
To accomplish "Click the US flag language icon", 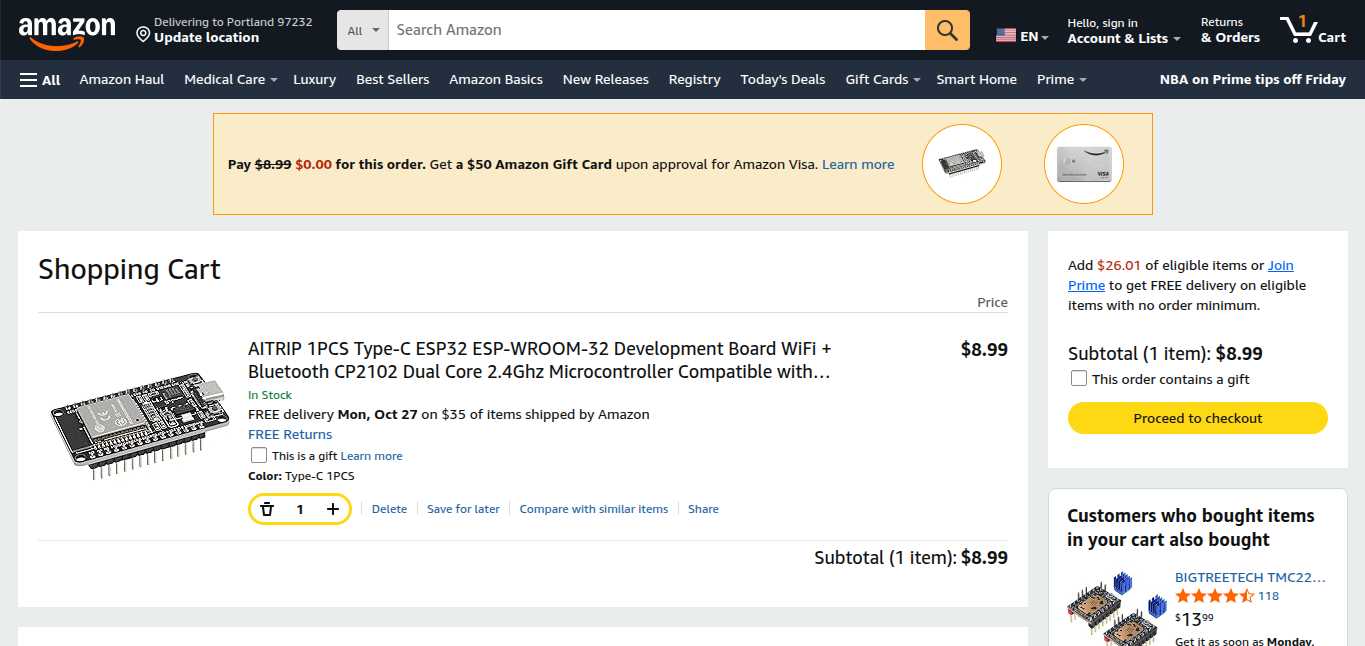I will (x=1006, y=35).
